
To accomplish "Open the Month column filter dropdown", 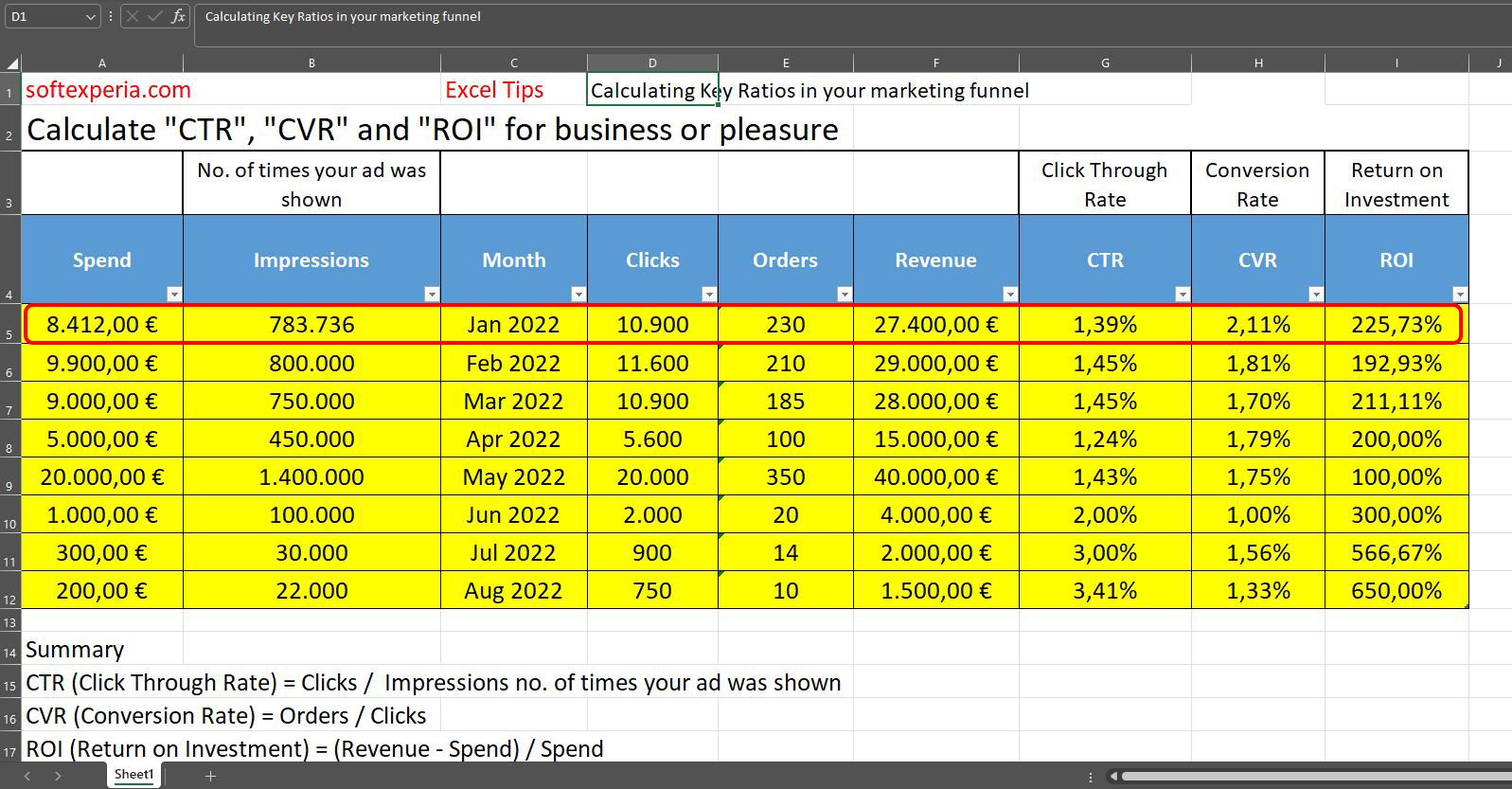I will [578, 295].
